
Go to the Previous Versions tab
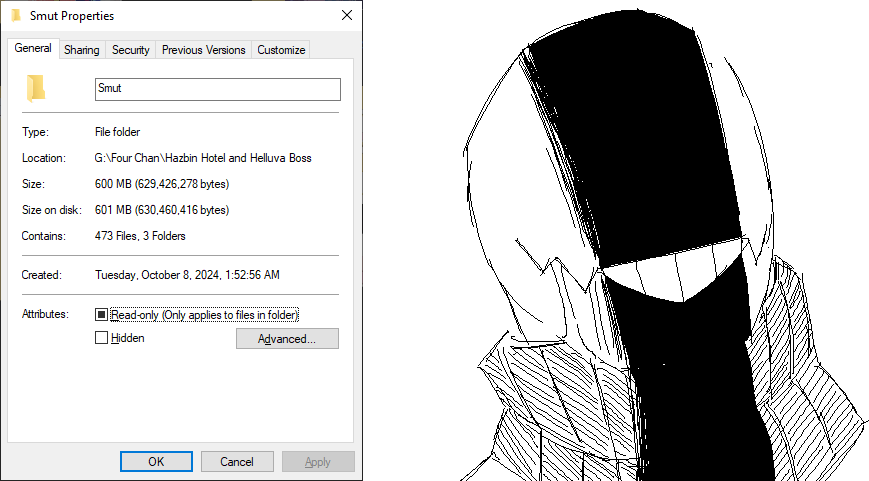203,50
